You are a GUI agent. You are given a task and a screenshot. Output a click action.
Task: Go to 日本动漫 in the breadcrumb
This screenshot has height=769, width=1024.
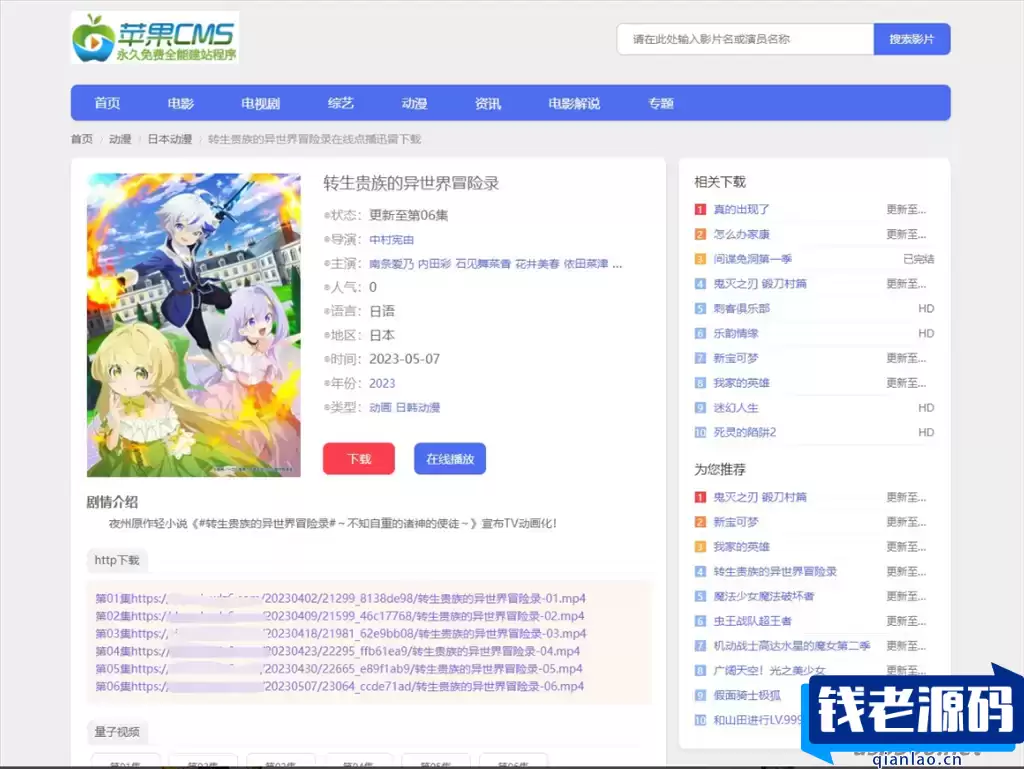pos(170,139)
